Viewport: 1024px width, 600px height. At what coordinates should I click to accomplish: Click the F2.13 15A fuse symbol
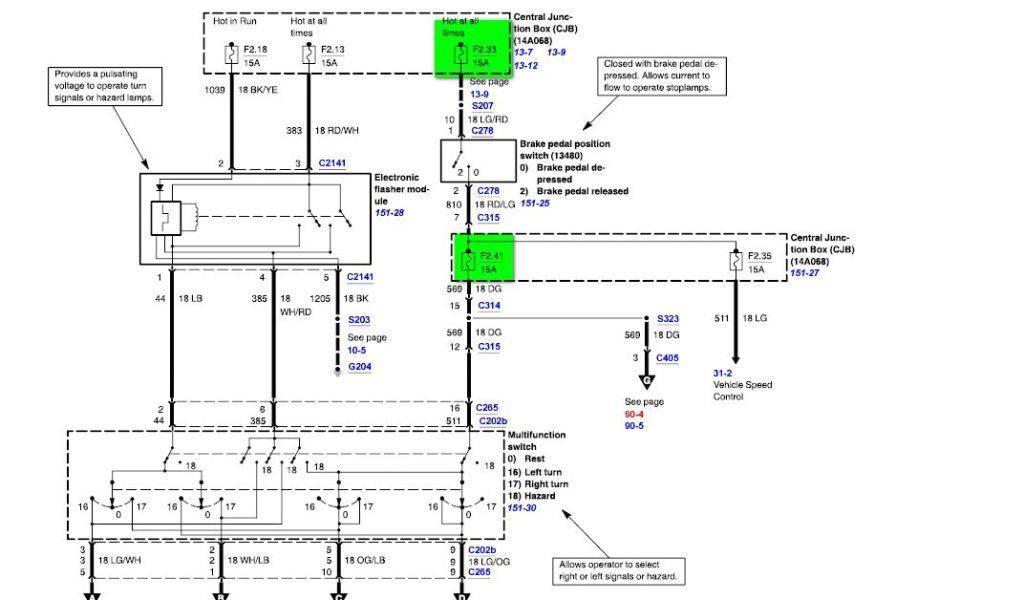[x=308, y=54]
